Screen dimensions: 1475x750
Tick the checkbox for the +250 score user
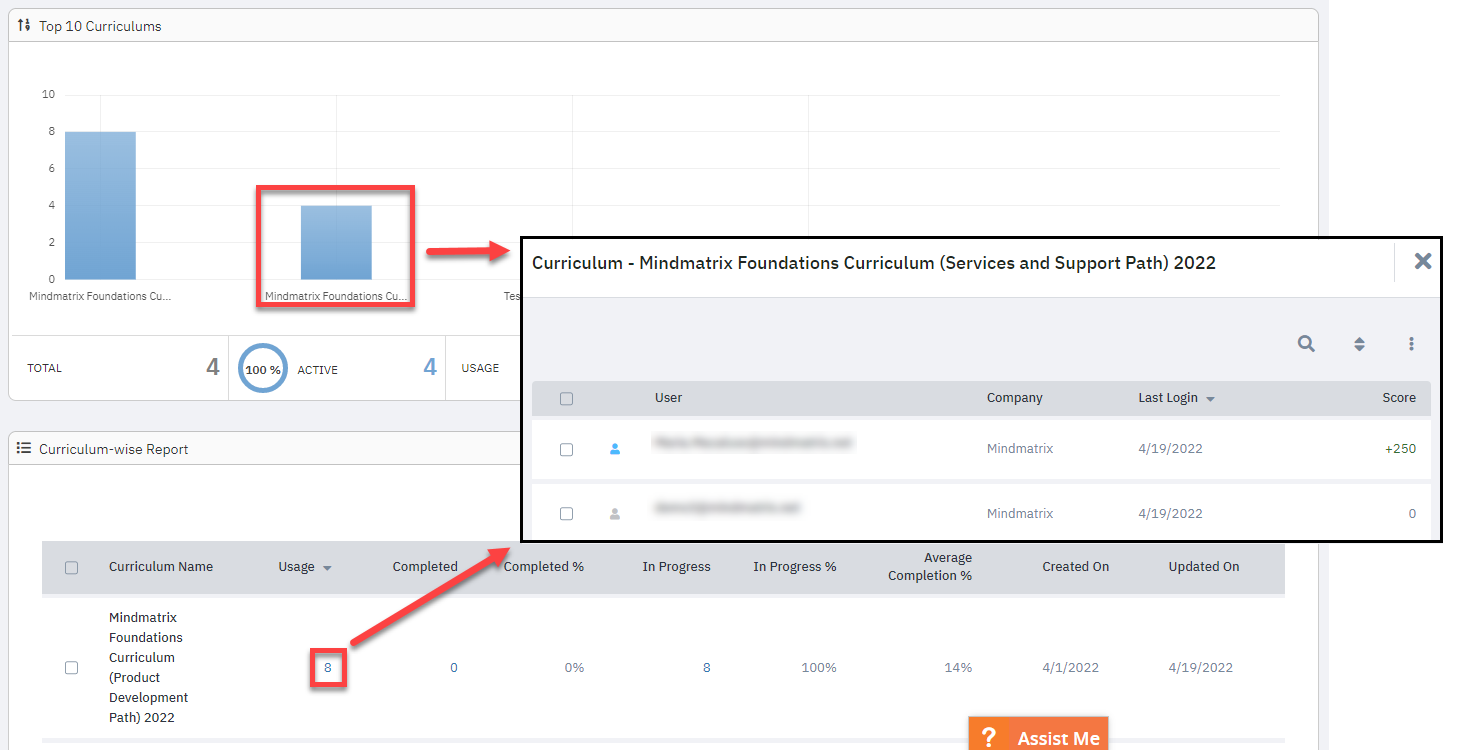click(x=567, y=450)
